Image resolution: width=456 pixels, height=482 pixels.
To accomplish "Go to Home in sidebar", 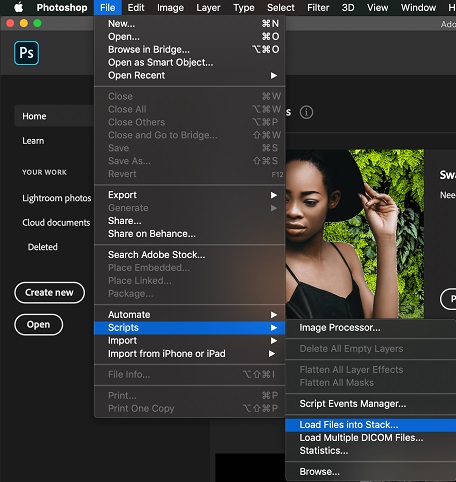I will coord(54,116).
